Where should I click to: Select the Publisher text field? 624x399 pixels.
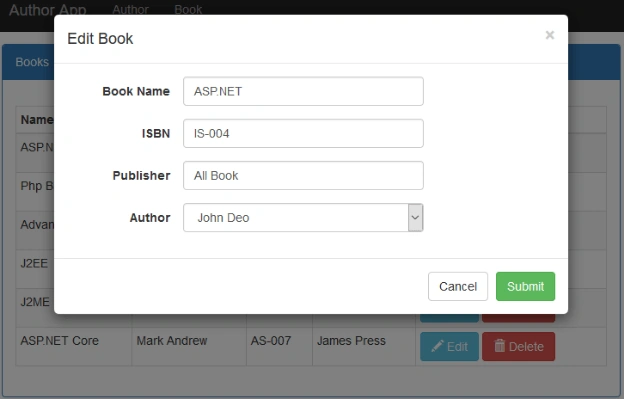click(x=303, y=175)
